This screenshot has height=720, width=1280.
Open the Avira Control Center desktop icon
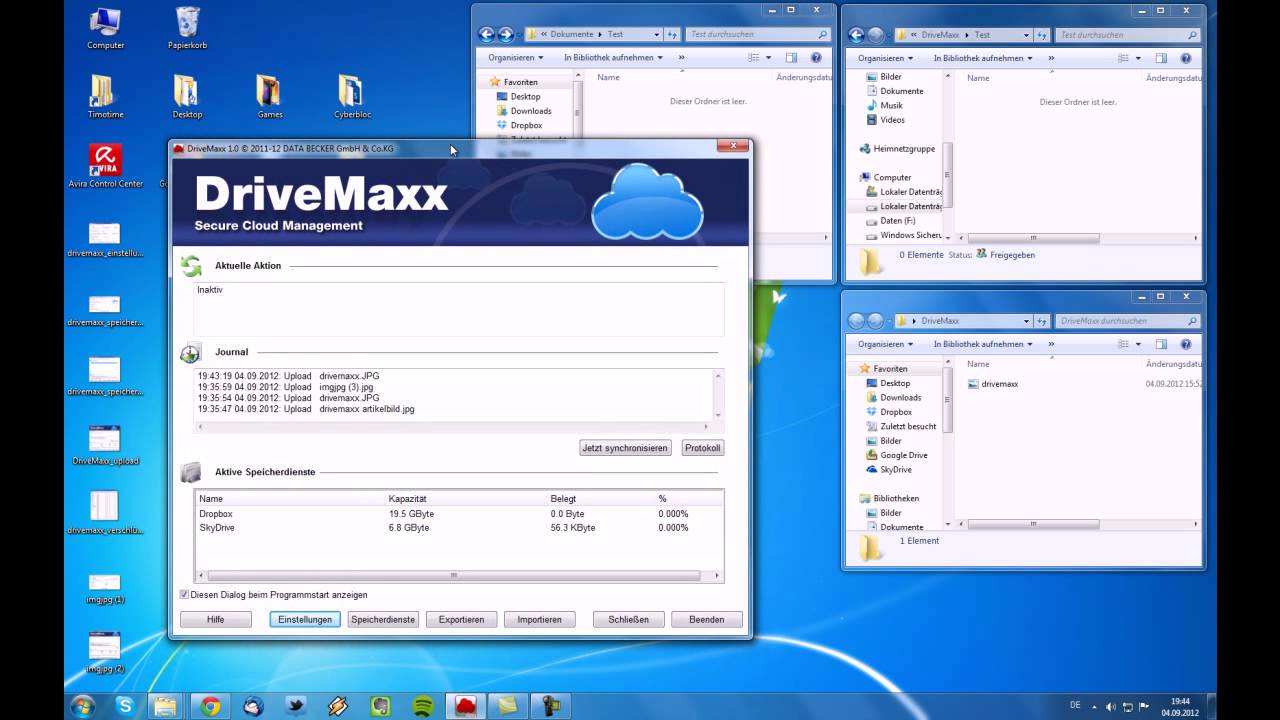[x=105, y=166]
